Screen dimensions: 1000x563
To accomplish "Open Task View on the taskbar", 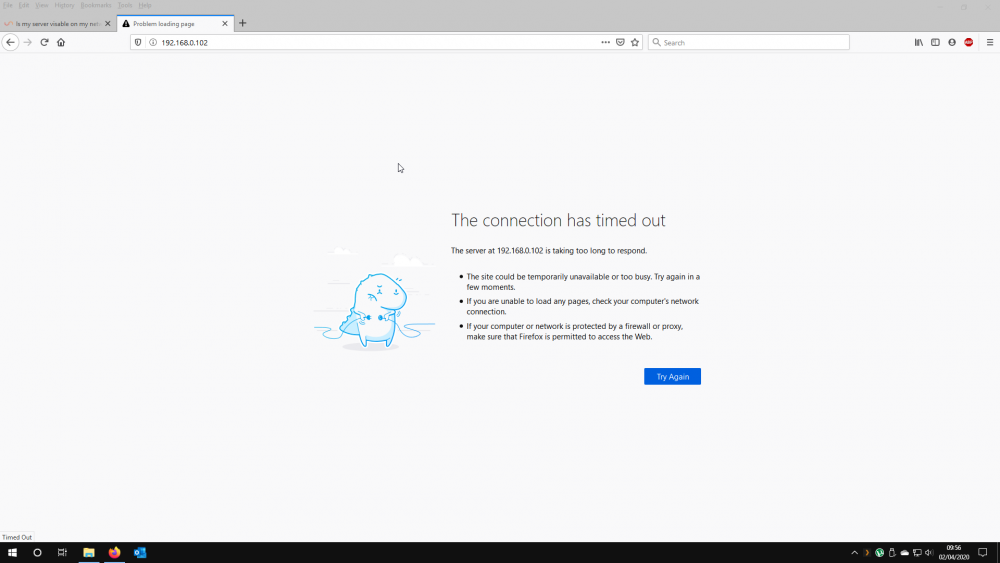I will tap(62, 552).
